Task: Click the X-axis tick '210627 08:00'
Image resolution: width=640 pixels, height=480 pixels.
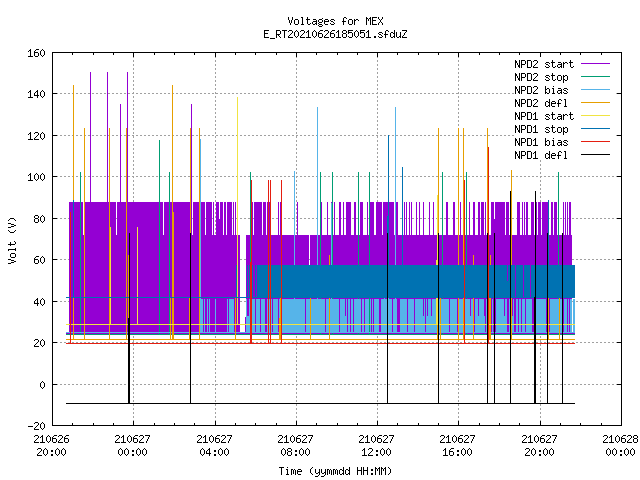Action: (296, 446)
